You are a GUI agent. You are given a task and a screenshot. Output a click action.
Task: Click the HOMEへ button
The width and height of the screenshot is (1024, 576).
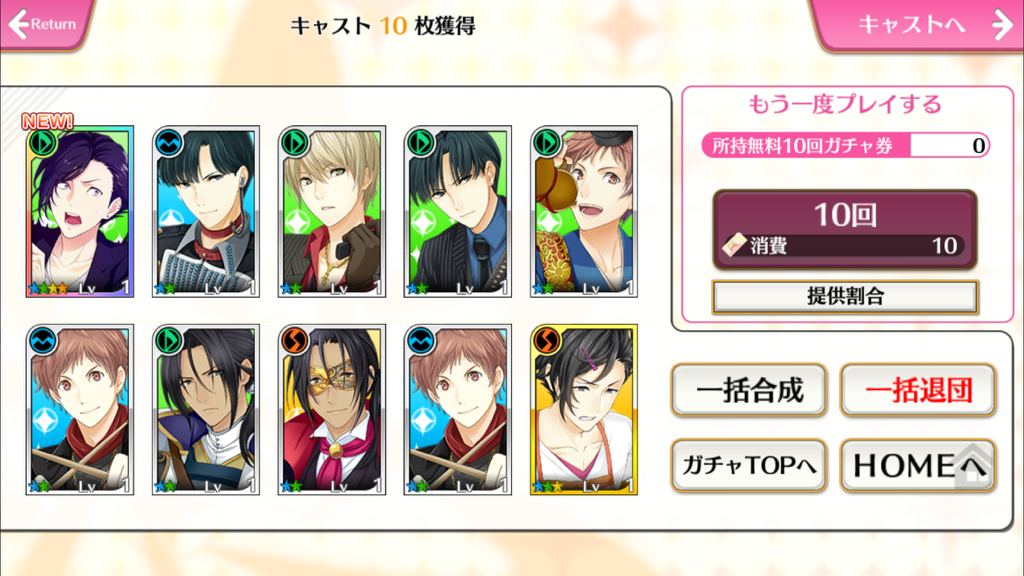pos(918,466)
